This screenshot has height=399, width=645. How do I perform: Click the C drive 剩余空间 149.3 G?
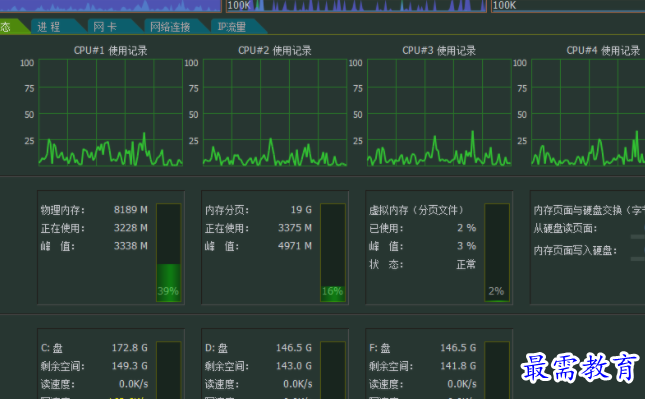point(130,366)
